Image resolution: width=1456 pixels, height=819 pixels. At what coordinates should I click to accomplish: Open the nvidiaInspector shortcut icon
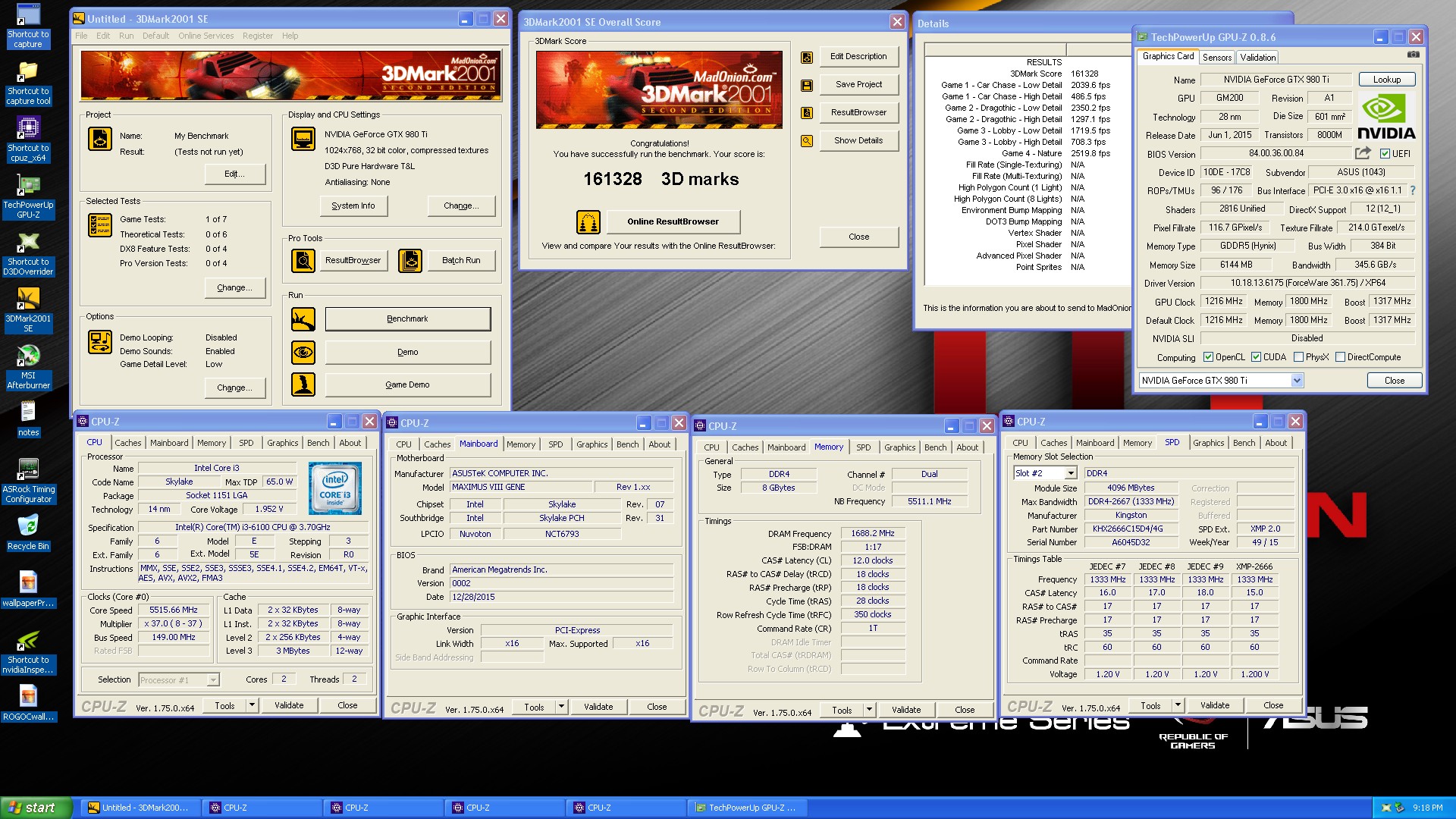[28, 652]
